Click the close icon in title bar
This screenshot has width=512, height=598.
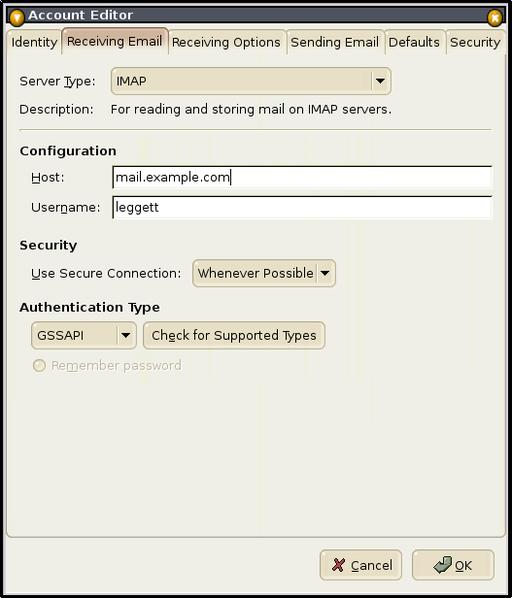[495, 18]
